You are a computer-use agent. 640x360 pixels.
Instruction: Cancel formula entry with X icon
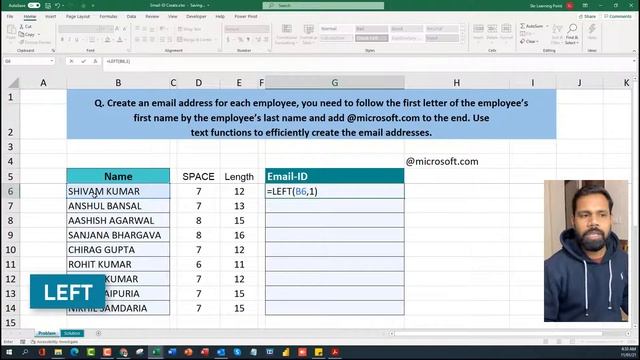pyautogui.click(x=71, y=61)
